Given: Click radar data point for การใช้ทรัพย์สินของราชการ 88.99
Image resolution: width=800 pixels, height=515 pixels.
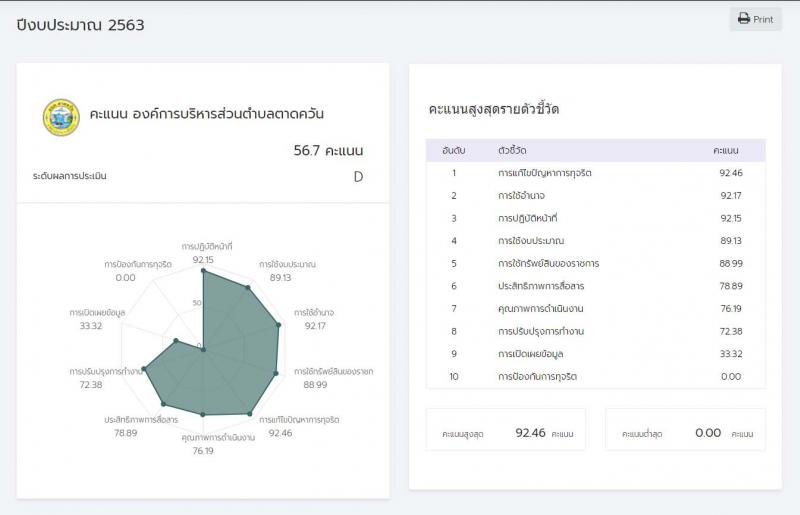Looking at the screenshot, I should click(x=276, y=374).
